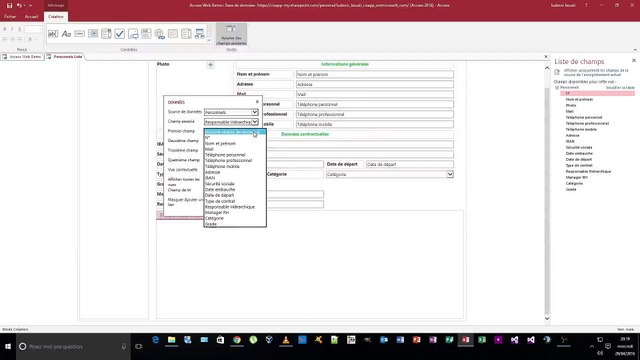Open Excel from the taskbar

pos(482,340)
